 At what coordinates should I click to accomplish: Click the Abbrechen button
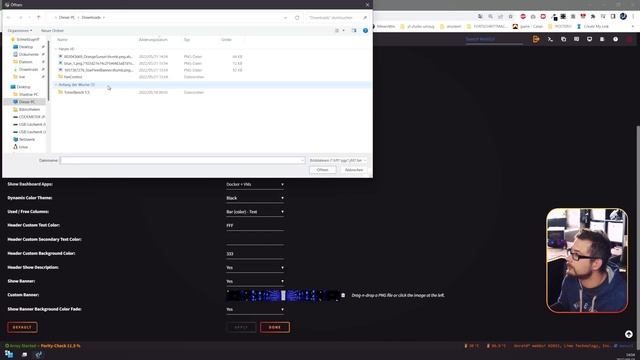[x=354, y=170]
